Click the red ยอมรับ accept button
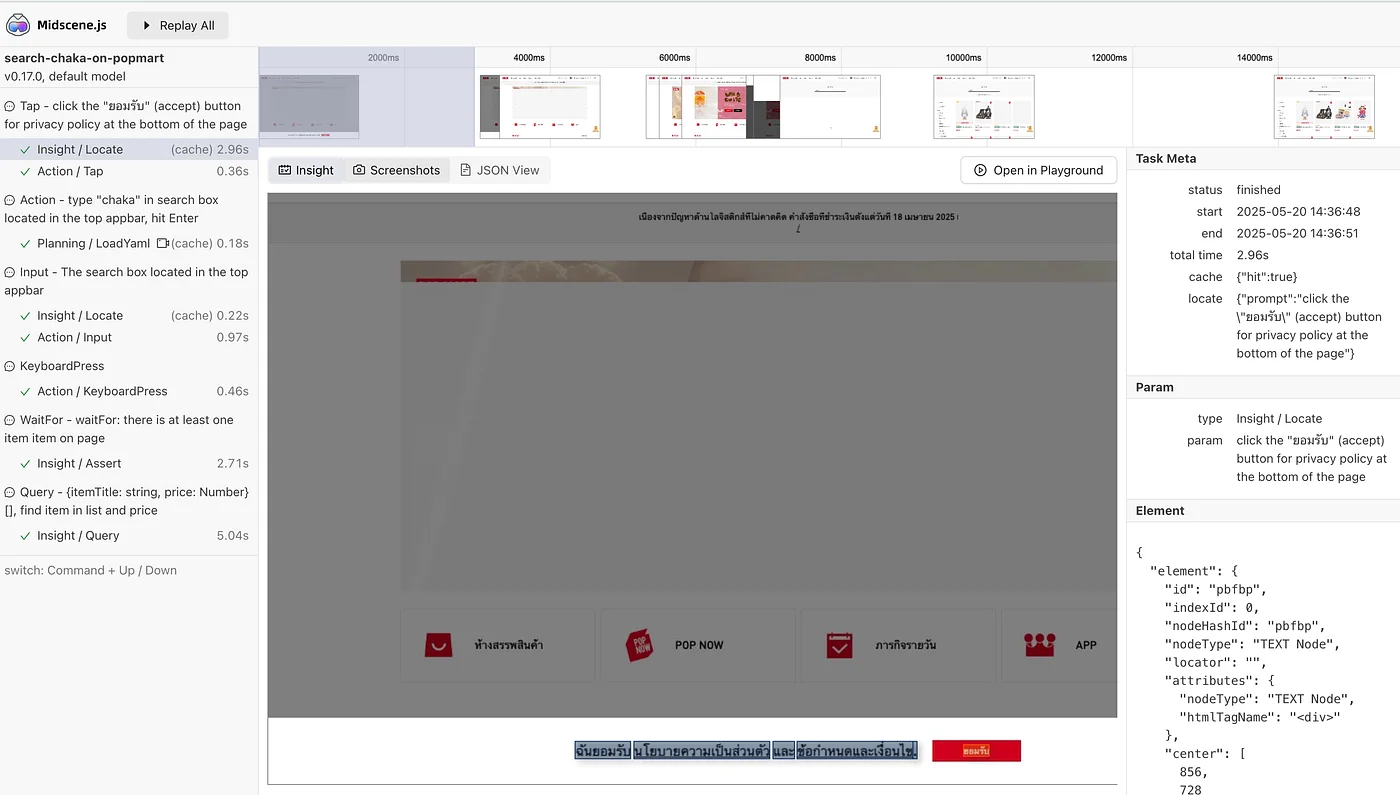This screenshot has height=795, width=1400. 976,750
